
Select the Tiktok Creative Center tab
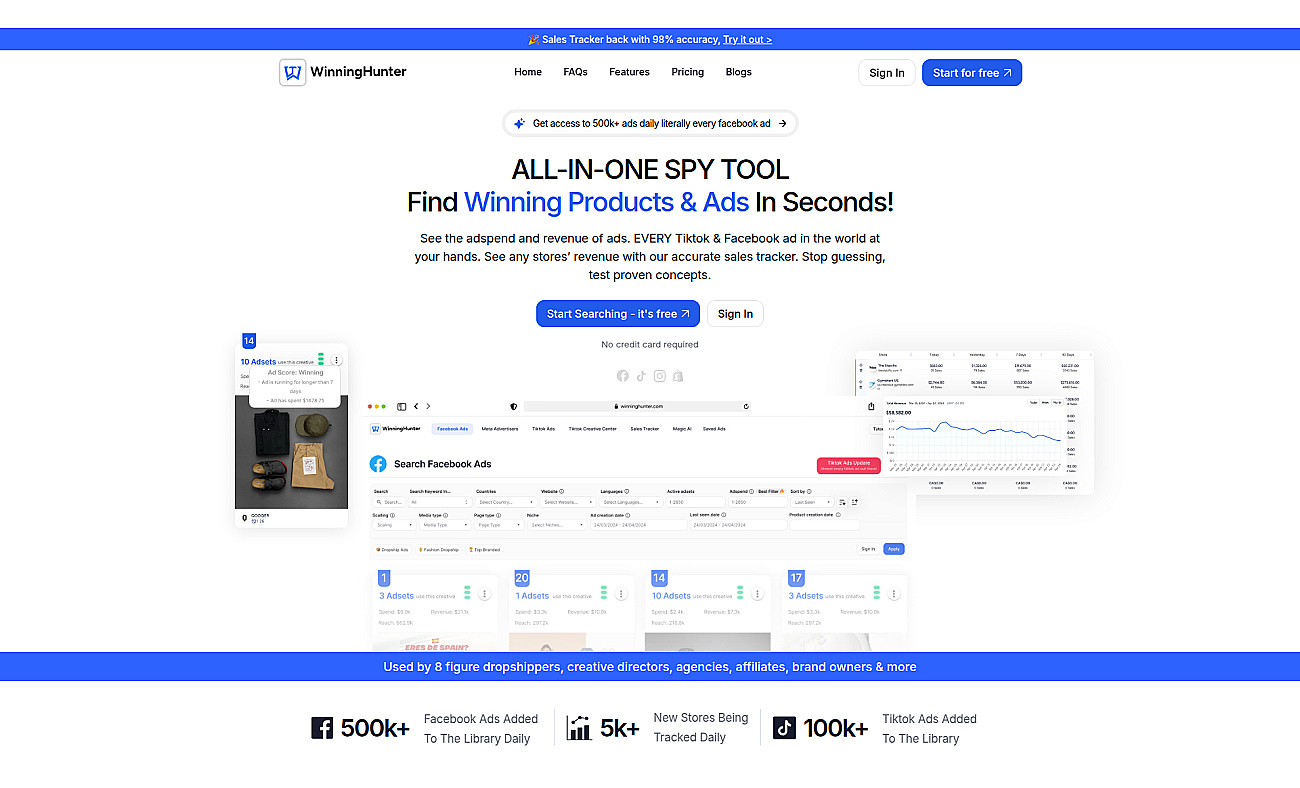(593, 429)
